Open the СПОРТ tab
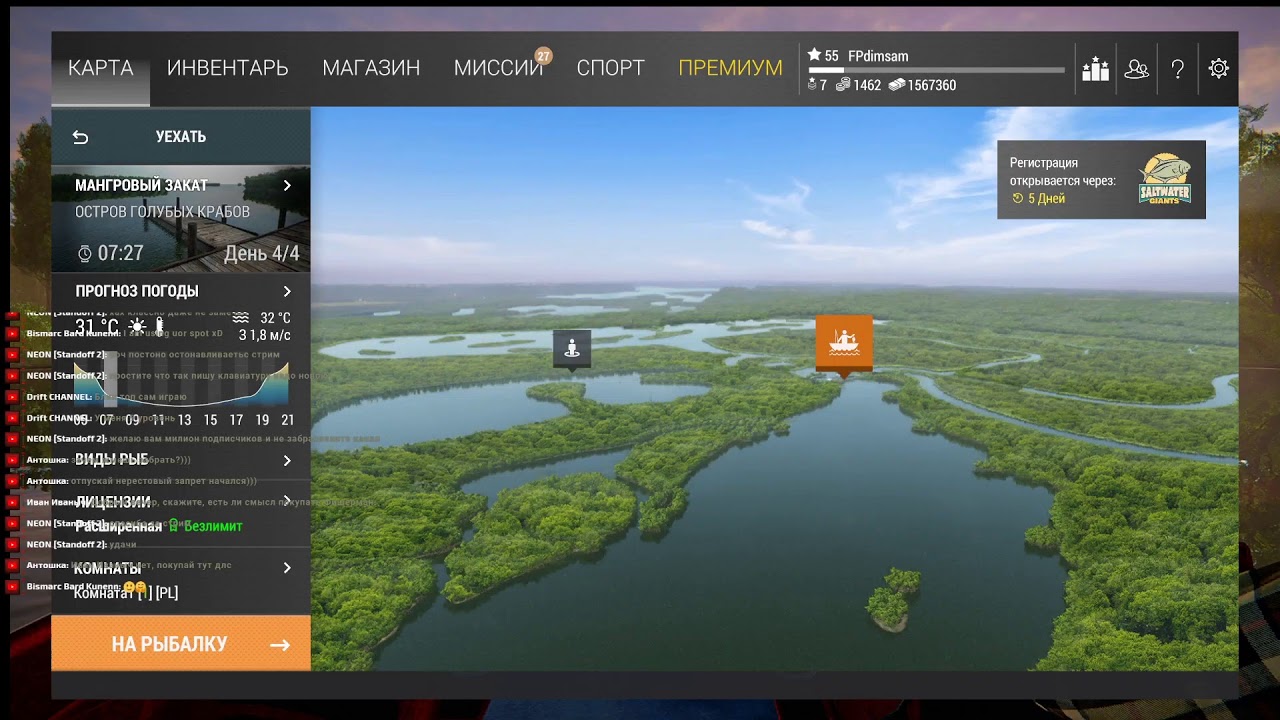Image resolution: width=1280 pixels, height=720 pixels. pyautogui.click(x=611, y=68)
